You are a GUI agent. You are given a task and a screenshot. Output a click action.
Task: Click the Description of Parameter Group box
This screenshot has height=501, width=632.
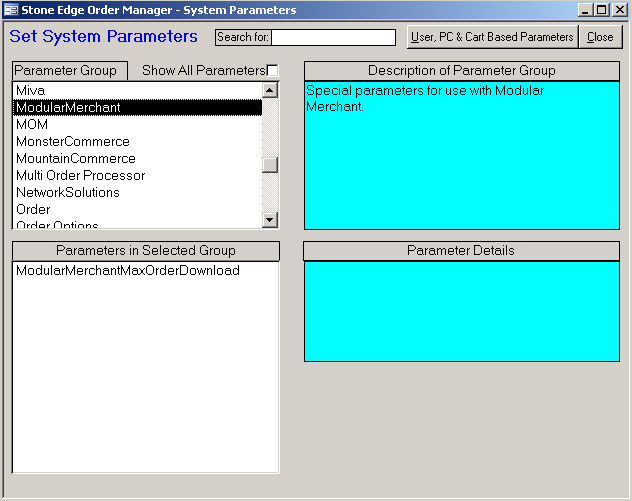click(x=462, y=156)
